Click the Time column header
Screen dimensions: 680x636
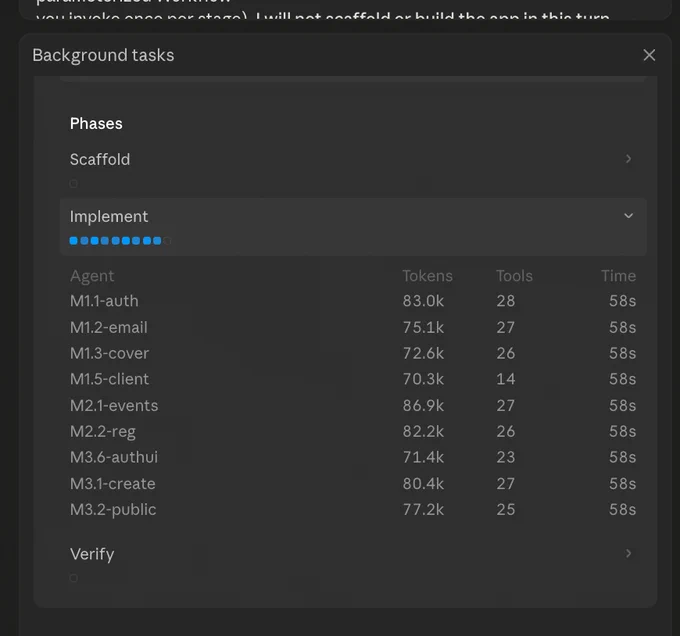(x=618, y=276)
